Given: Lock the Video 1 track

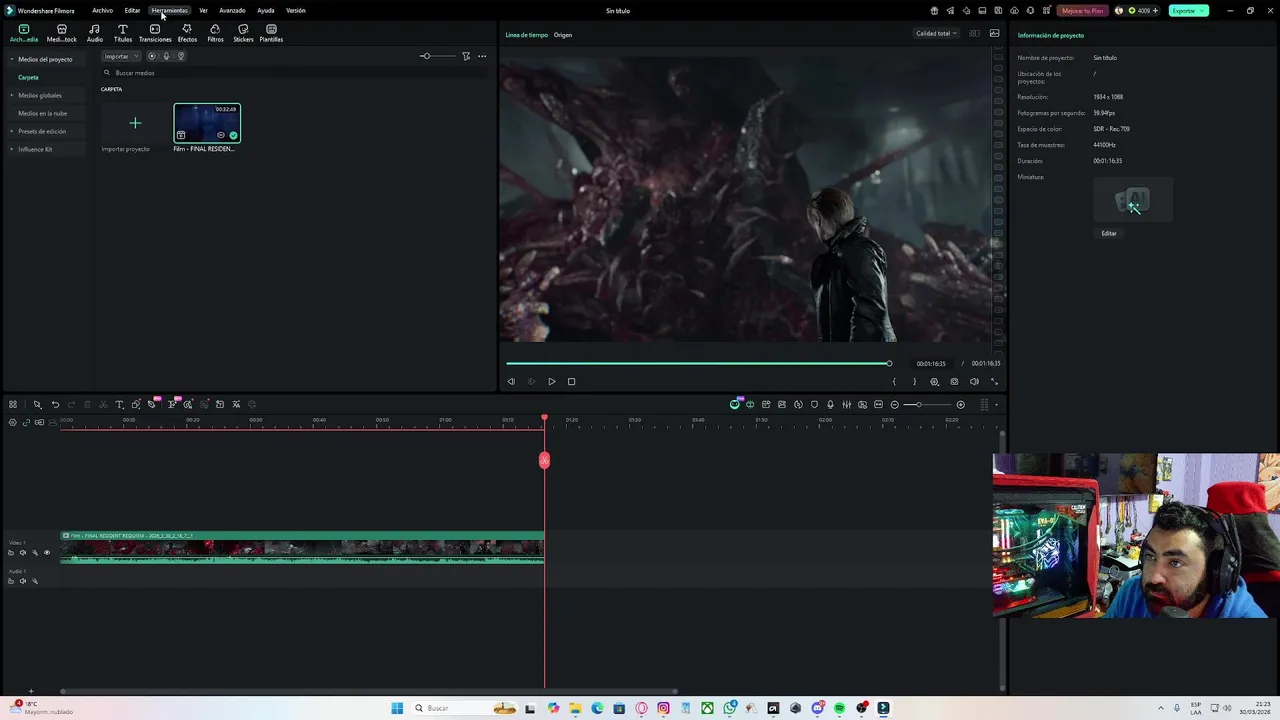Looking at the screenshot, I should [x=11, y=552].
